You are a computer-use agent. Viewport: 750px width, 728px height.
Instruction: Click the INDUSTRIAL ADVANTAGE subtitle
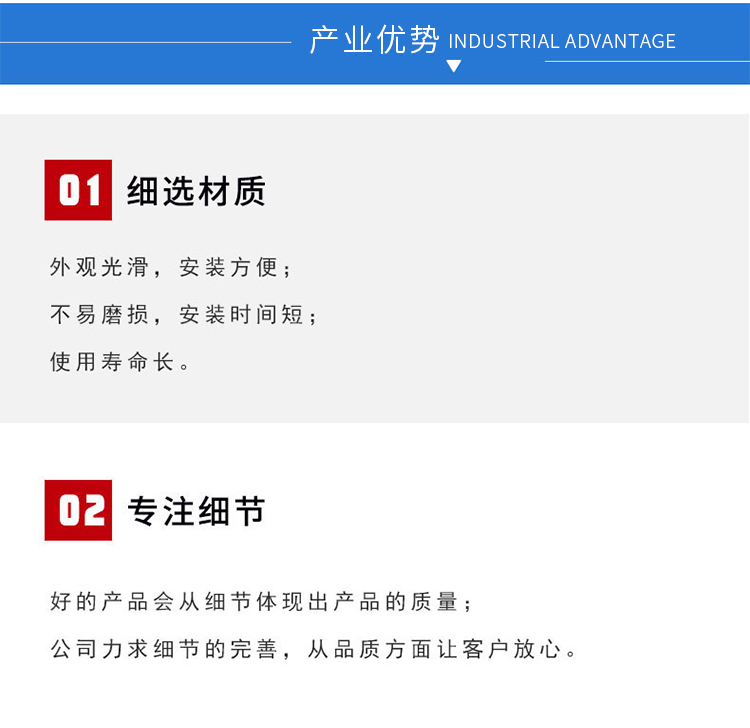[x=562, y=42]
